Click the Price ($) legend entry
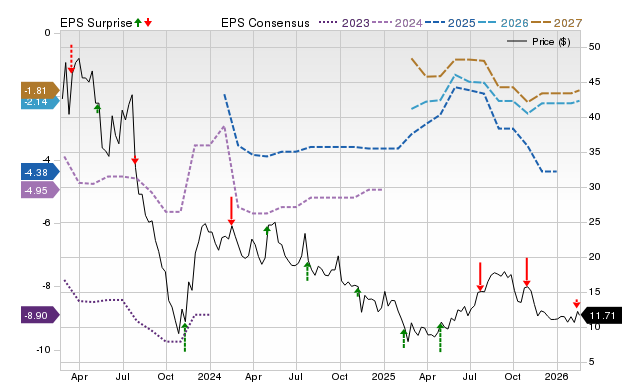Screen dimensions: 640x382 pyautogui.click(x=539, y=42)
